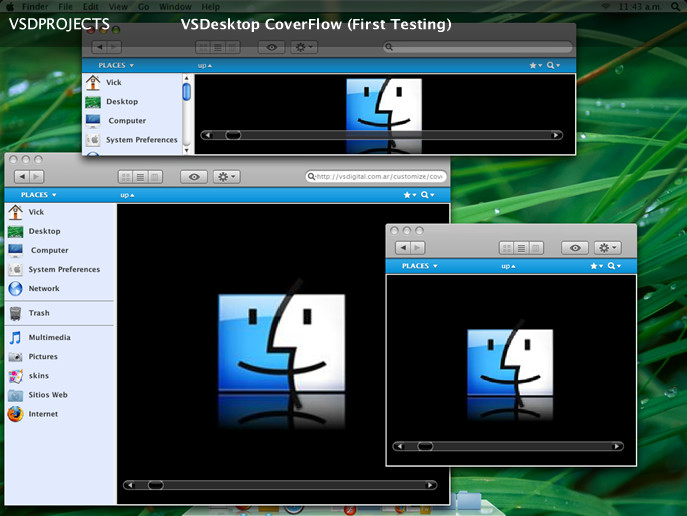
Task: Switch to column view in the small right window
Action: [x=536, y=248]
